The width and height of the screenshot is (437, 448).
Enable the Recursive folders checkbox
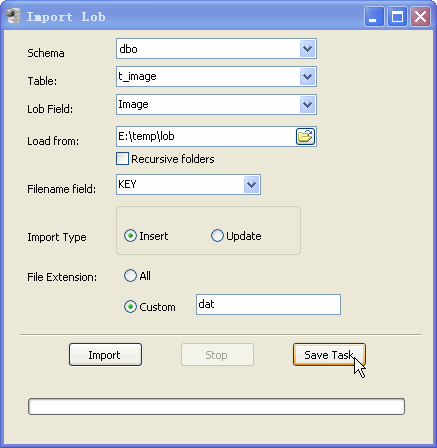click(122, 159)
